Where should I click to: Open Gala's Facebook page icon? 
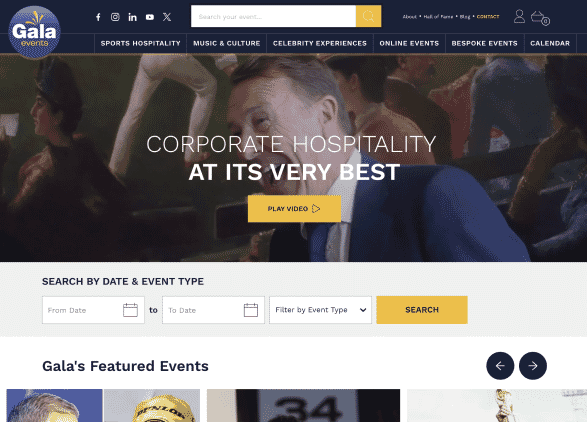(98, 17)
